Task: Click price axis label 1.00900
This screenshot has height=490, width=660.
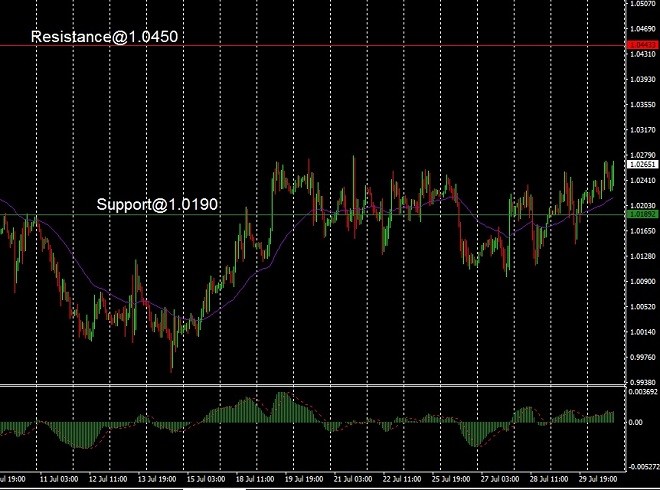Action: (643, 281)
